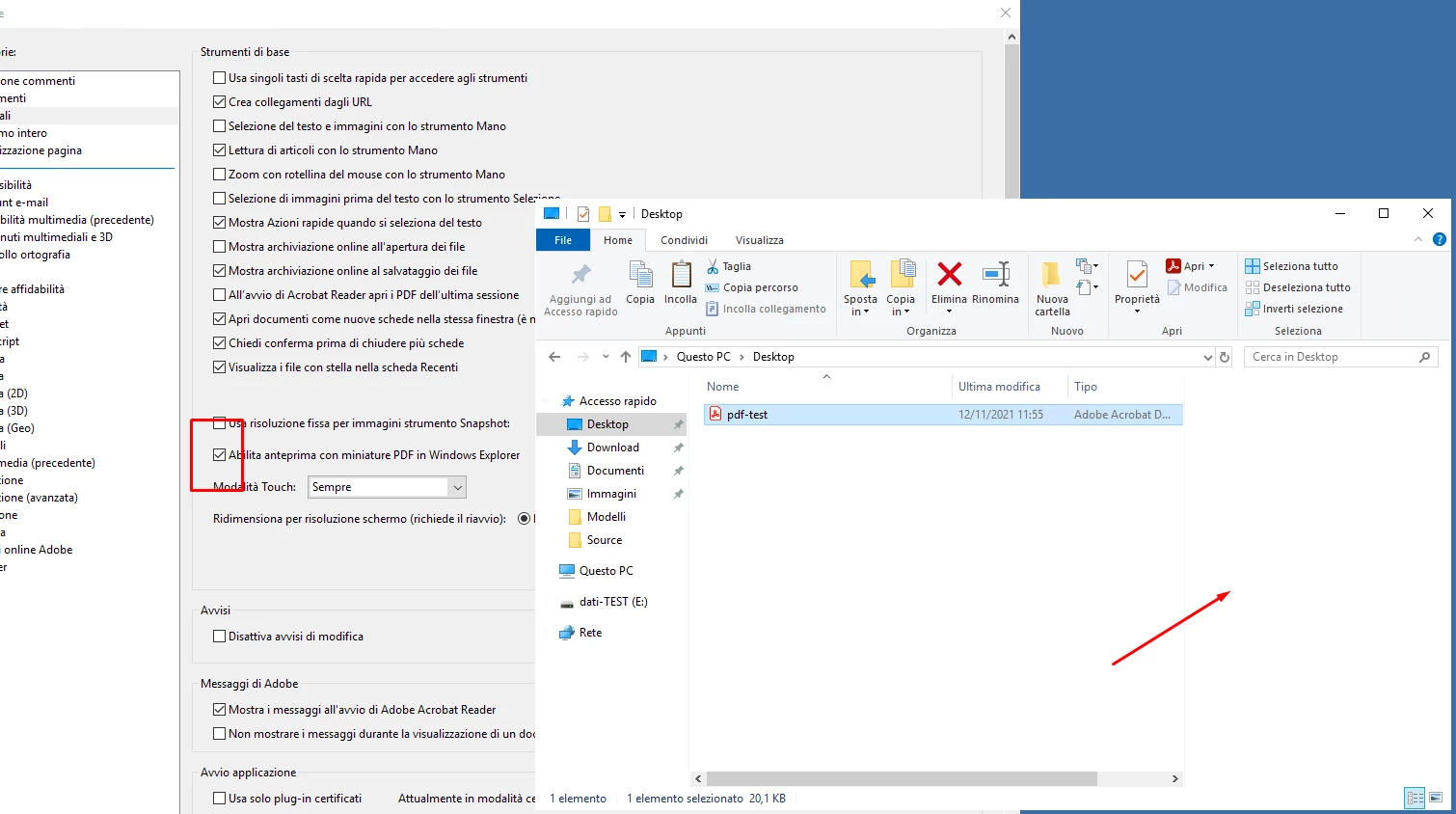Open dati-TEST (E:) drive in navigation pane

coord(613,602)
